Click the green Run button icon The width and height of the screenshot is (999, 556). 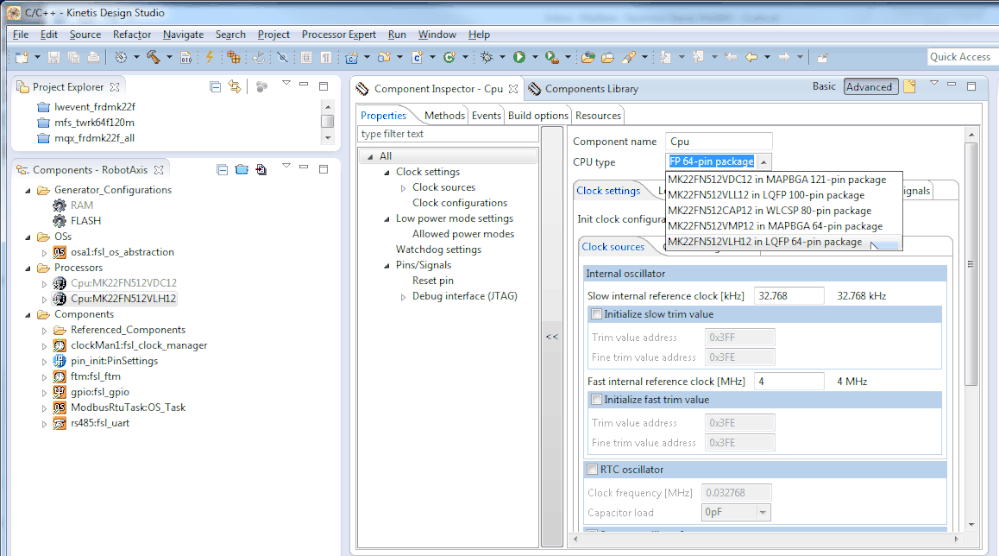[x=519, y=57]
